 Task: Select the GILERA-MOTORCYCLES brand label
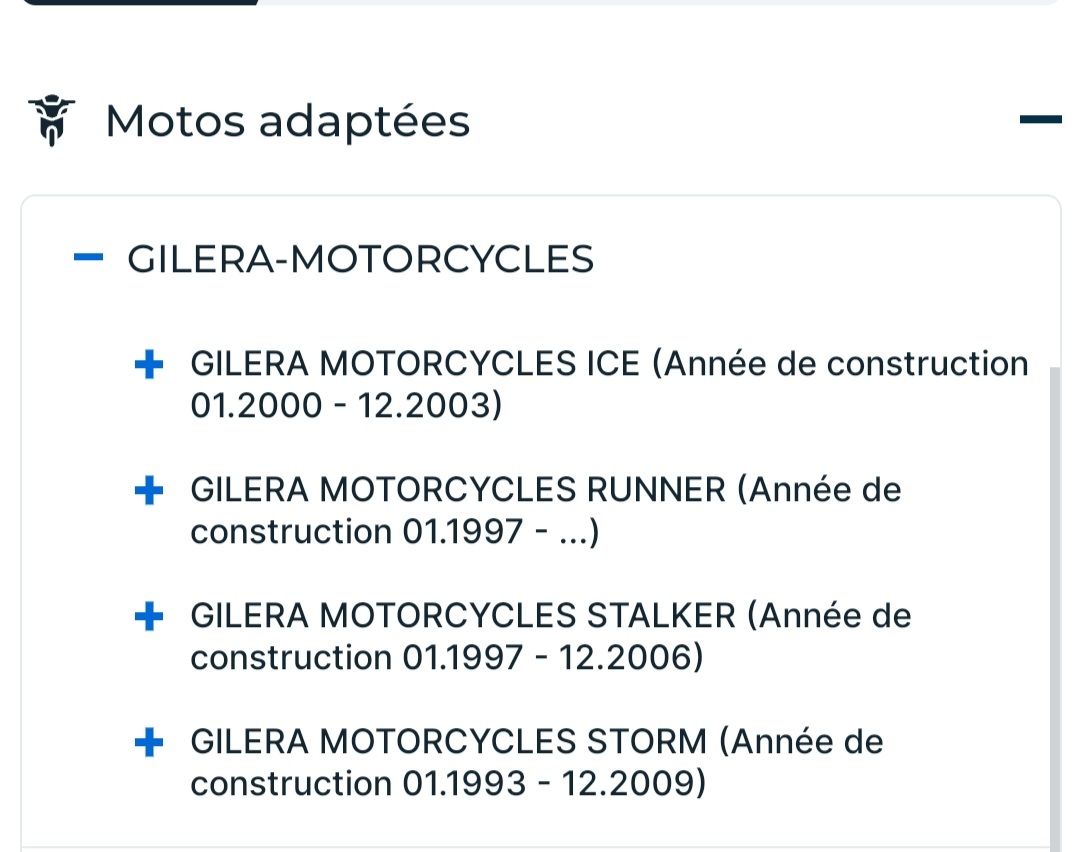coord(360,259)
